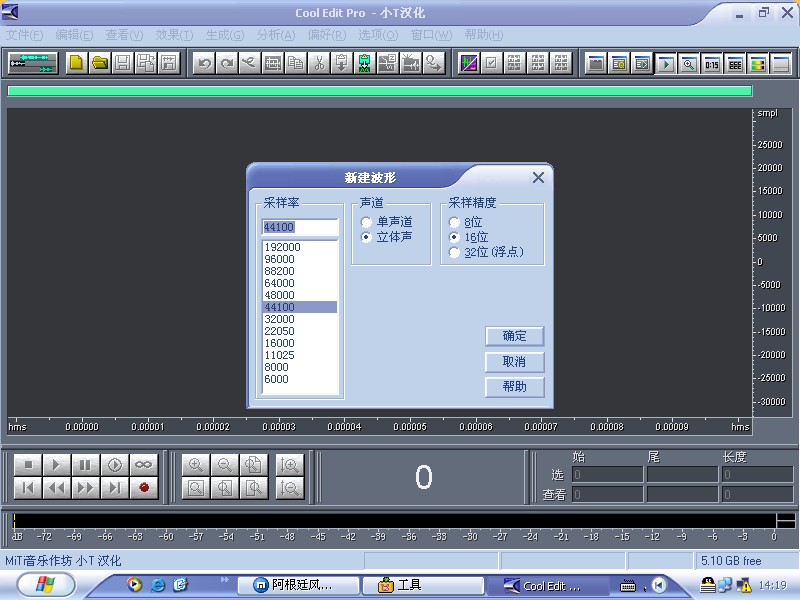Open the 编辑(E) menu
The height and width of the screenshot is (600, 800).
click(x=74, y=35)
